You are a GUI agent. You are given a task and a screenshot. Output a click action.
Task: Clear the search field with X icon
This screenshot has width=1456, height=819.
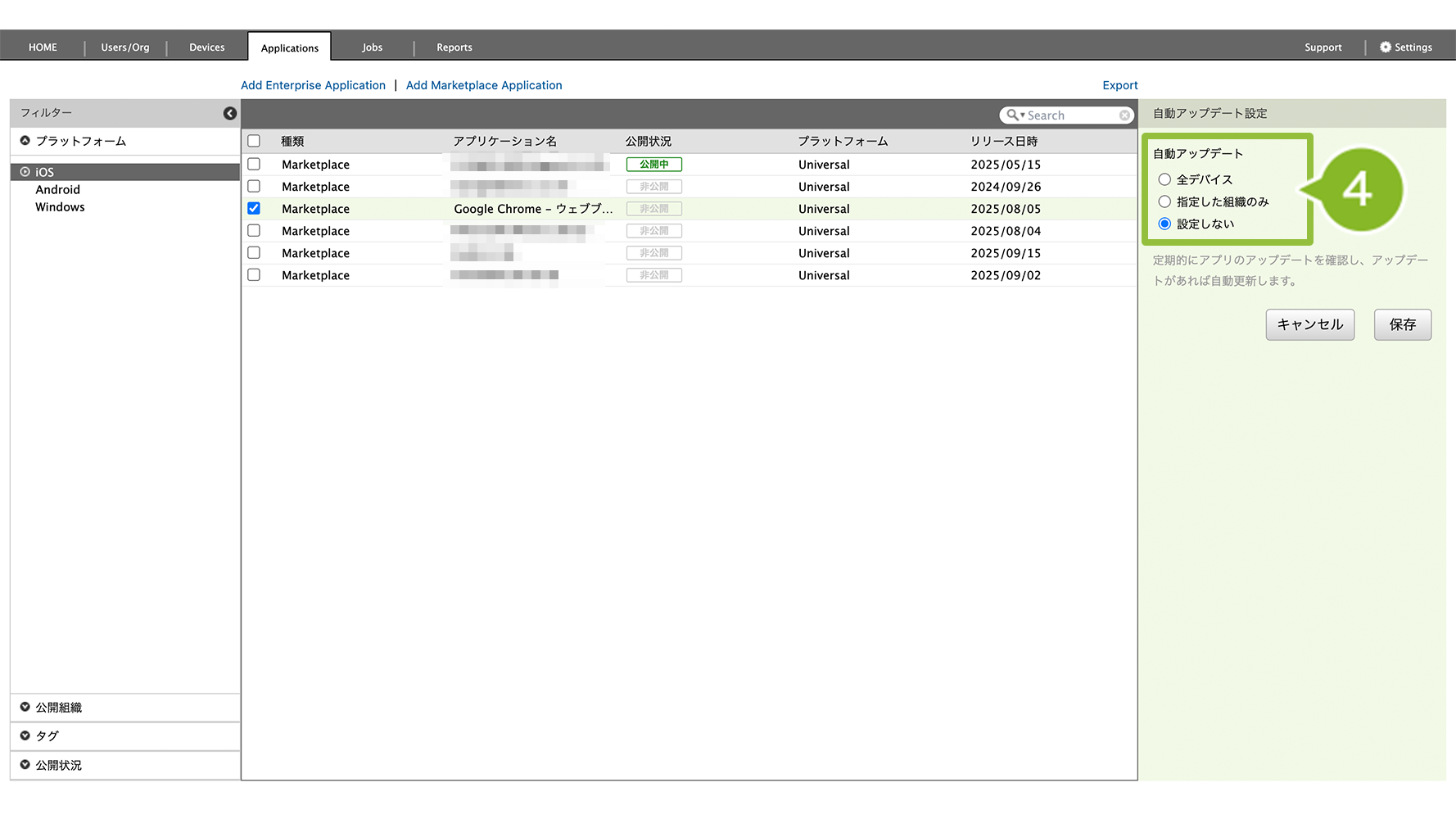pyautogui.click(x=1125, y=115)
